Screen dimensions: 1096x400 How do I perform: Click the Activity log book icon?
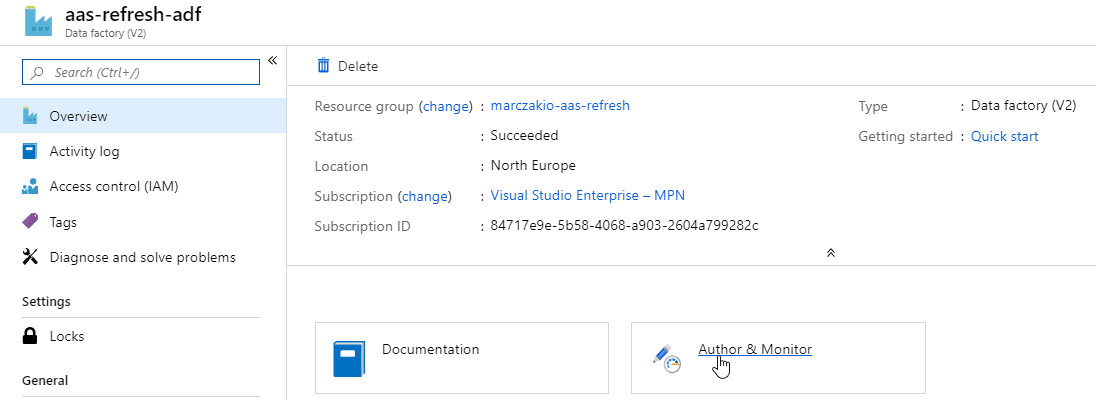click(x=30, y=152)
